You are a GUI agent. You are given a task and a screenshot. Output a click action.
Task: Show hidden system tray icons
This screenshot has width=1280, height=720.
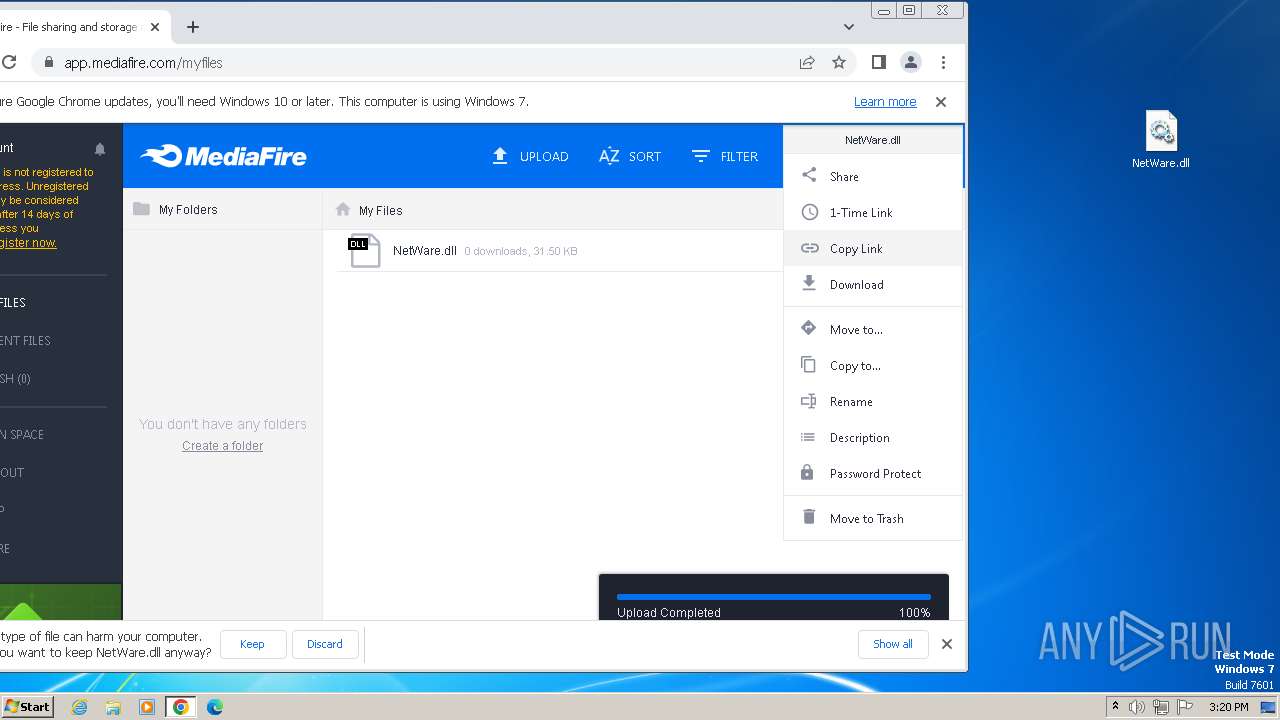coord(1115,707)
